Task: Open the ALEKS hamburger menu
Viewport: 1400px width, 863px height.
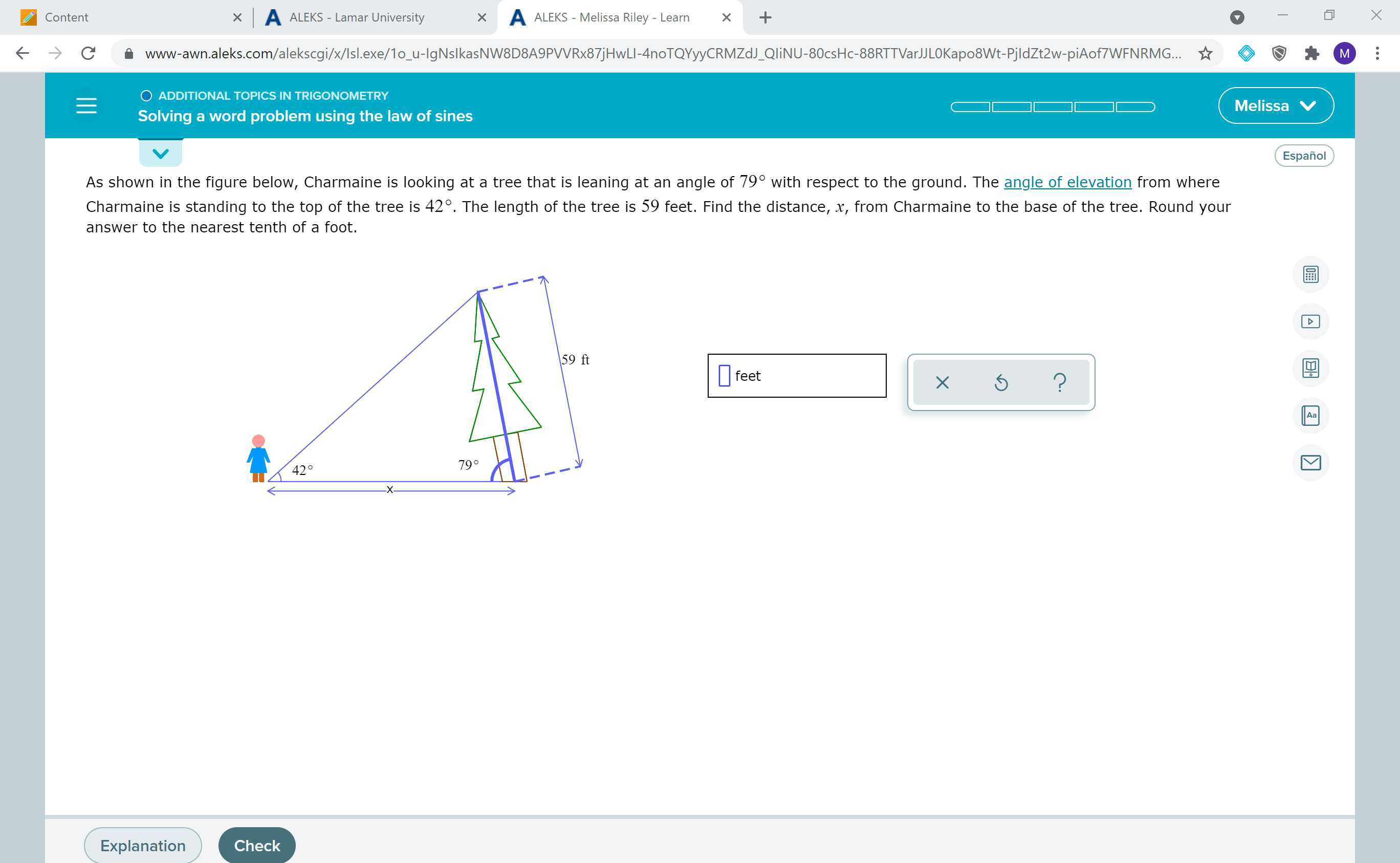Action: click(x=86, y=105)
